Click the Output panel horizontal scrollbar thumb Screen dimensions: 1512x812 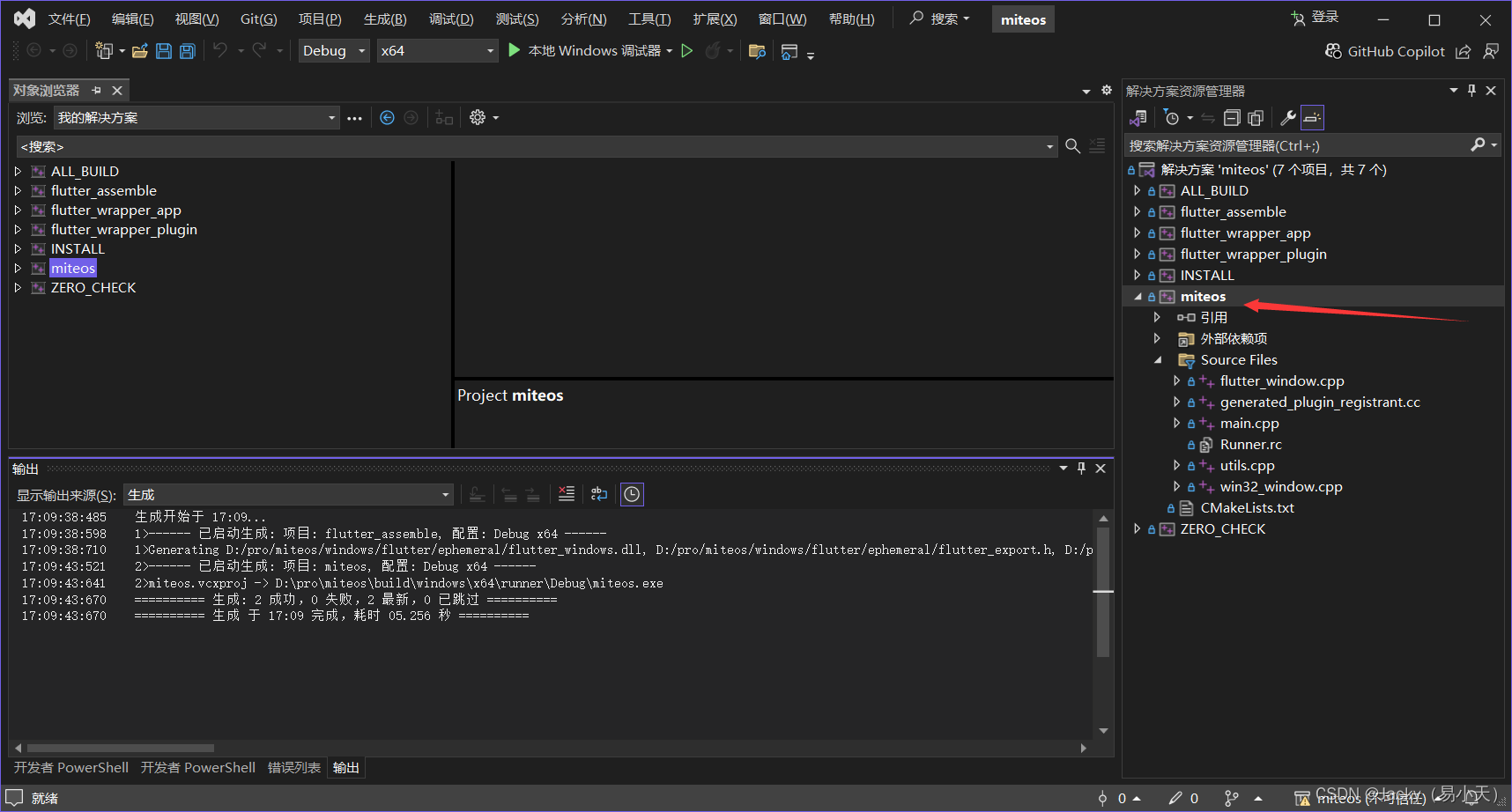[120, 748]
